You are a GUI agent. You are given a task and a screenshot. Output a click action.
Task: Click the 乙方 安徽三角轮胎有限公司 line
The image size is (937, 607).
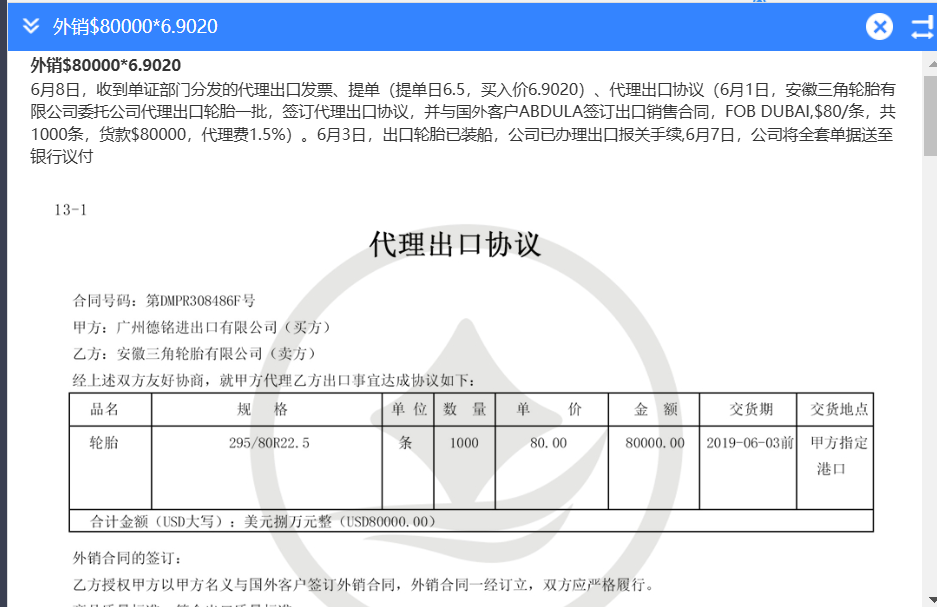pyautogui.click(x=194, y=354)
